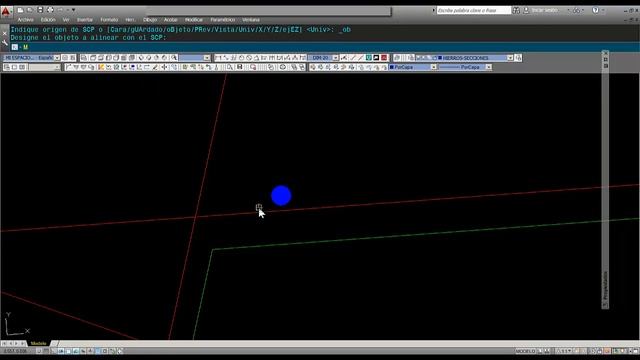Image resolution: width=640 pixels, height=360 pixels.
Task: Open the layer properties manager icon
Action: coord(397,58)
